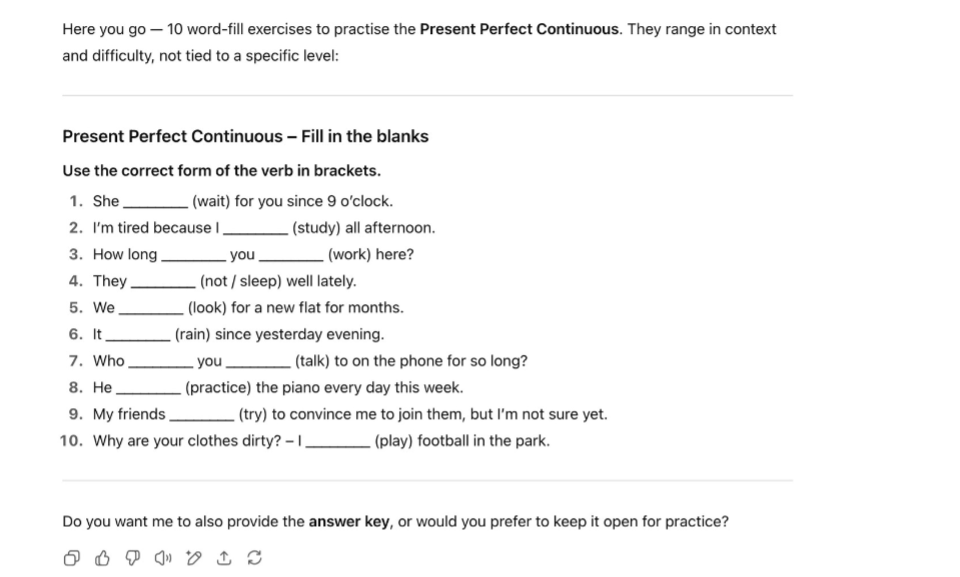
Task: Click the read aloud speaker icon
Action: pyautogui.click(x=163, y=558)
